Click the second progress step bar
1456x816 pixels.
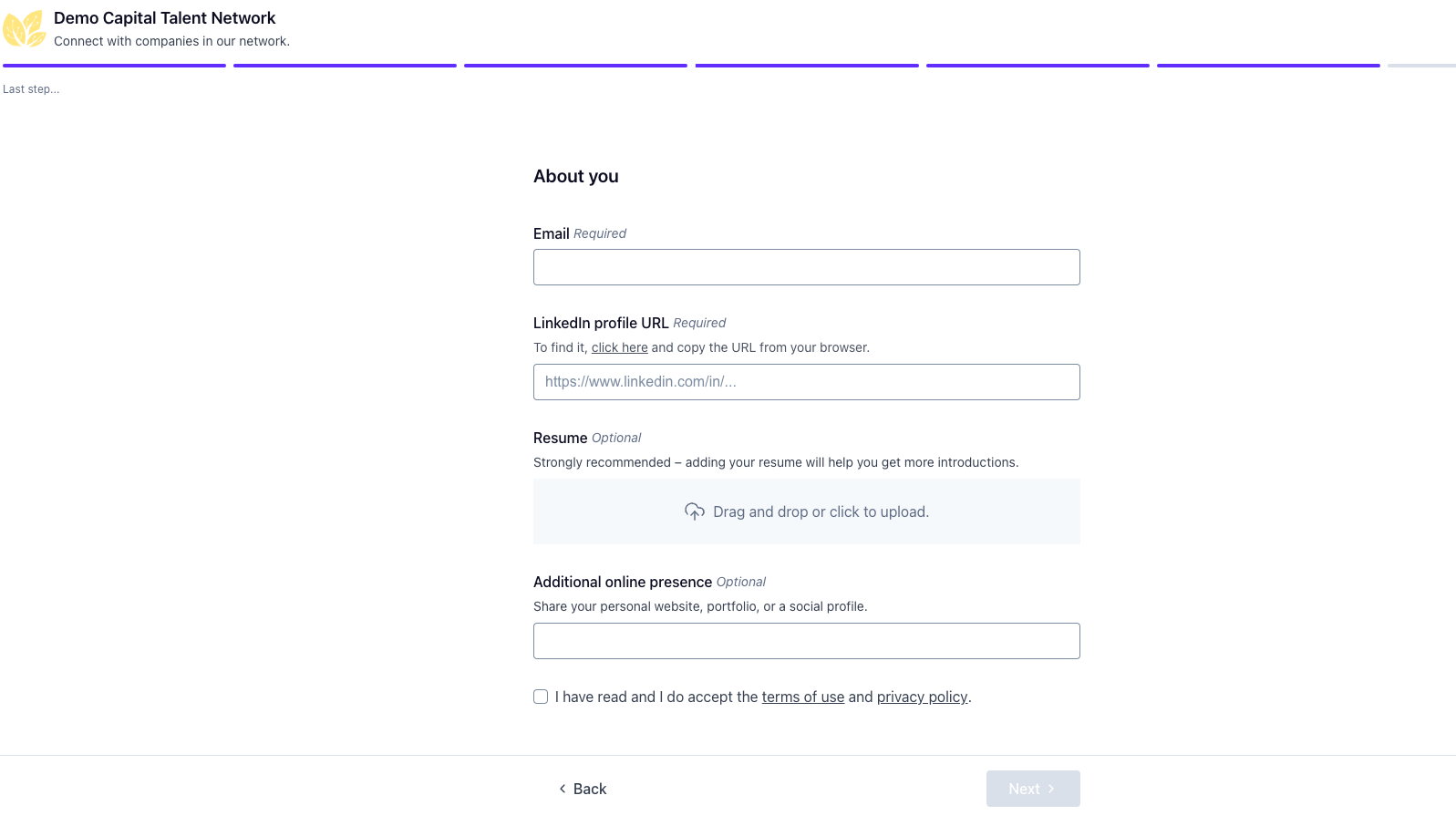345,66
